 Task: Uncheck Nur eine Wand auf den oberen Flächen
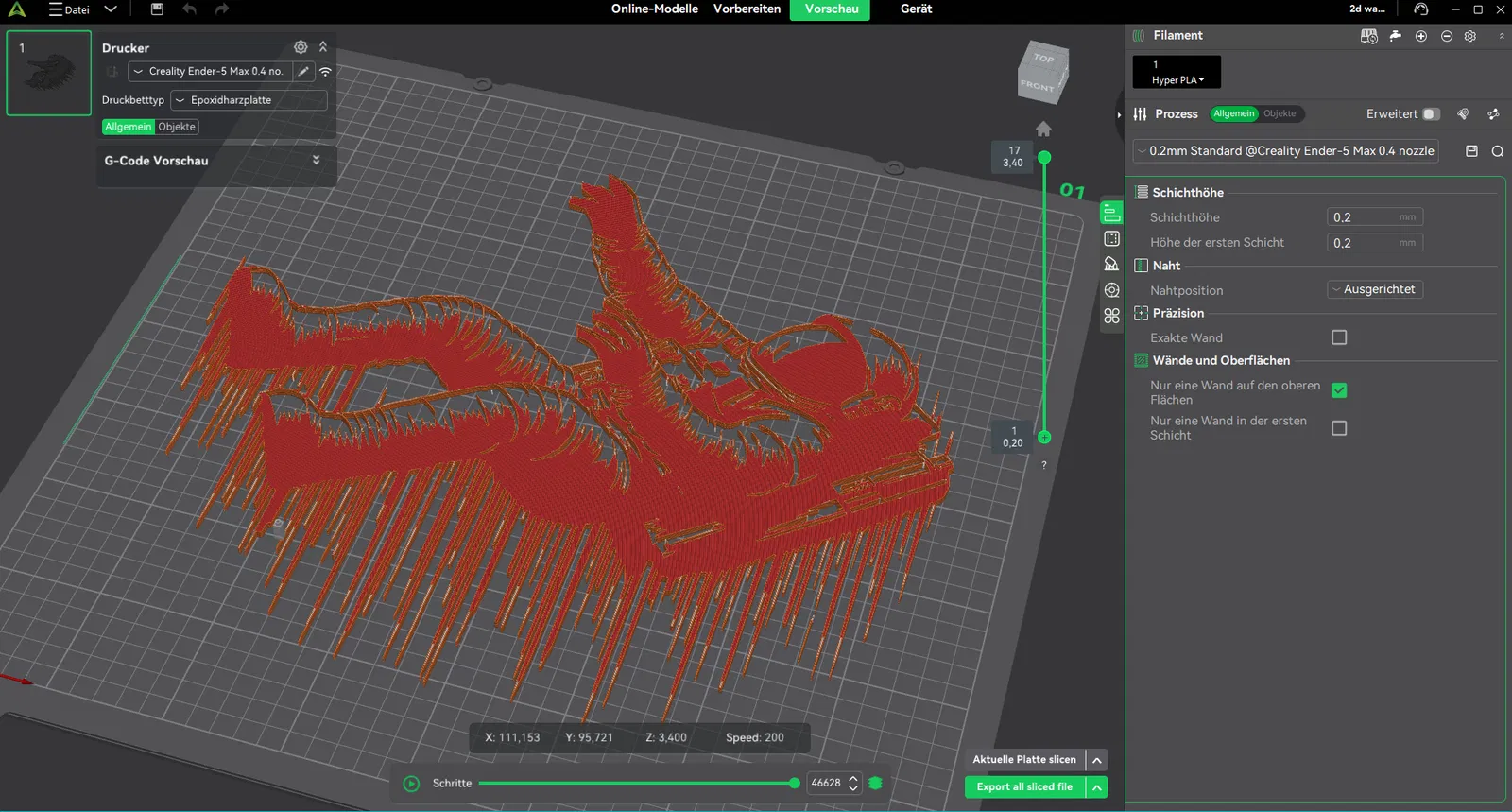click(1338, 390)
